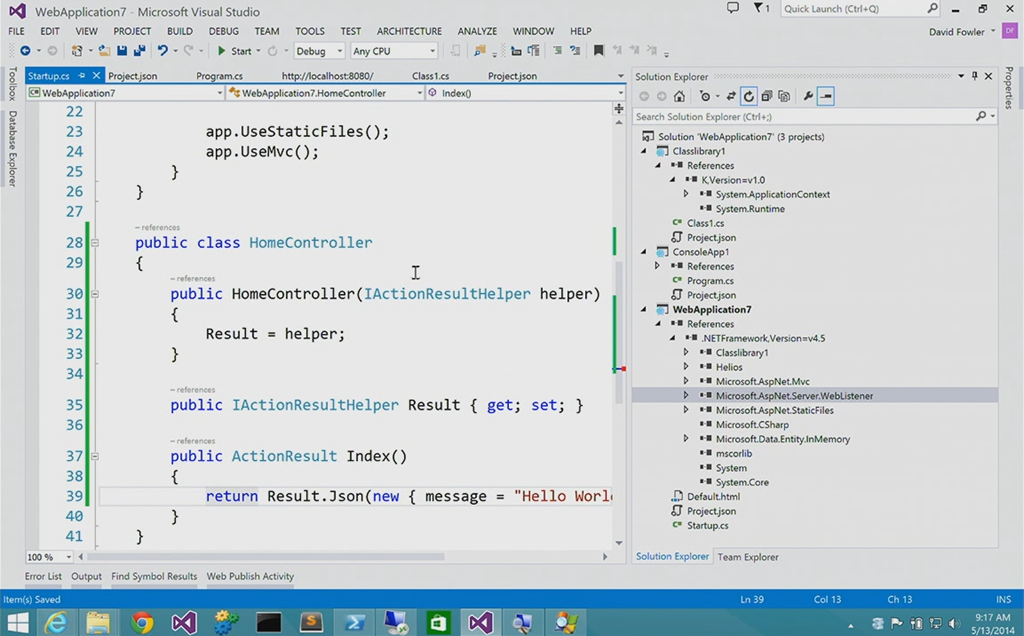Expand the System.ApplicationContext reference
The width and height of the screenshot is (1024, 636).
click(x=686, y=194)
